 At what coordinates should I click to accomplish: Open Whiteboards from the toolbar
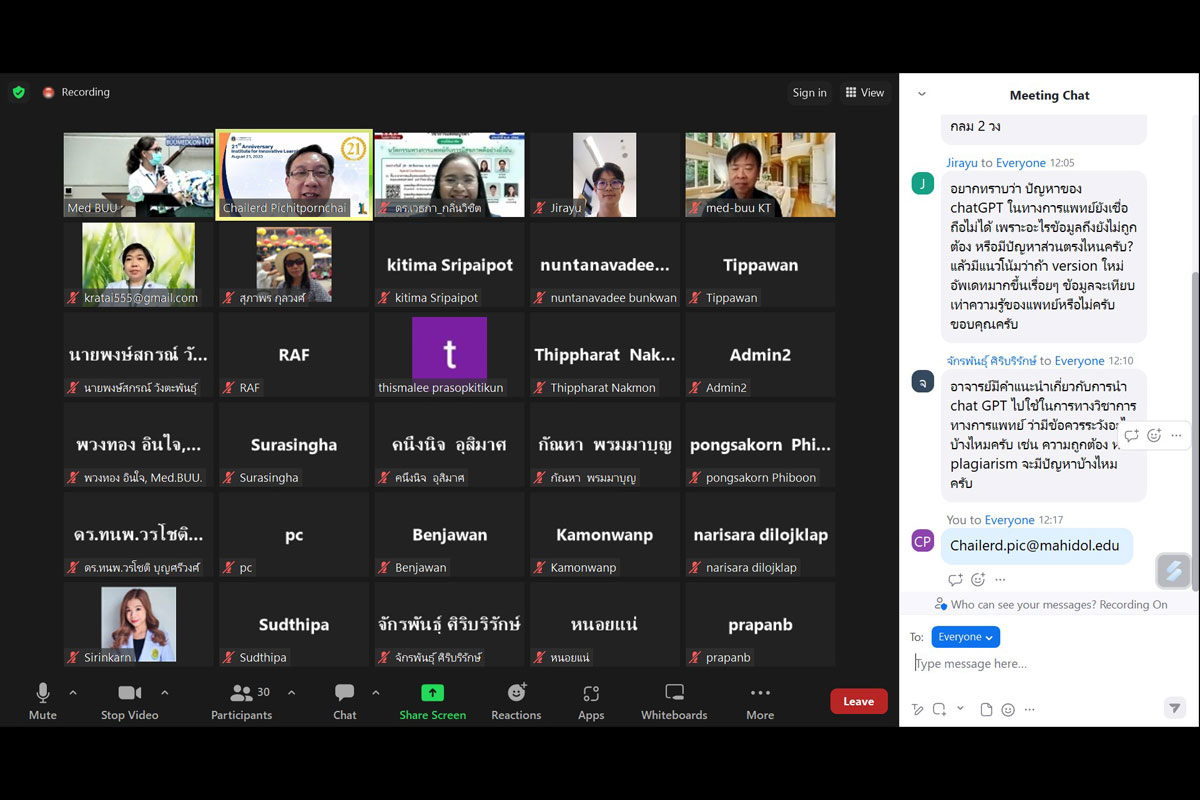674,700
